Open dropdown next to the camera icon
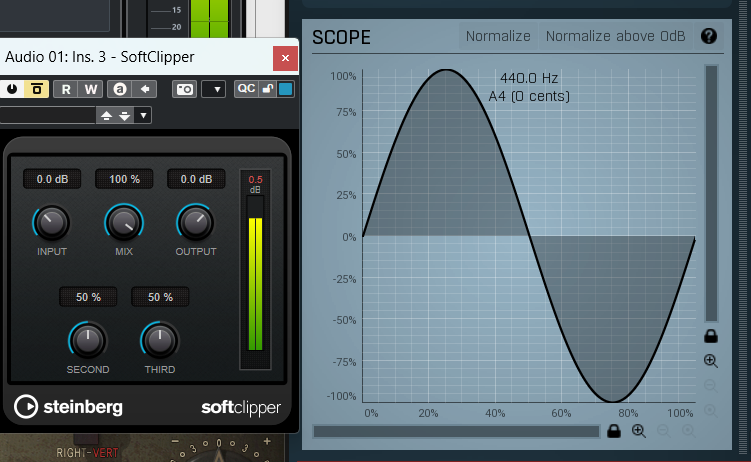The height and width of the screenshot is (462, 751). pyautogui.click(x=214, y=90)
